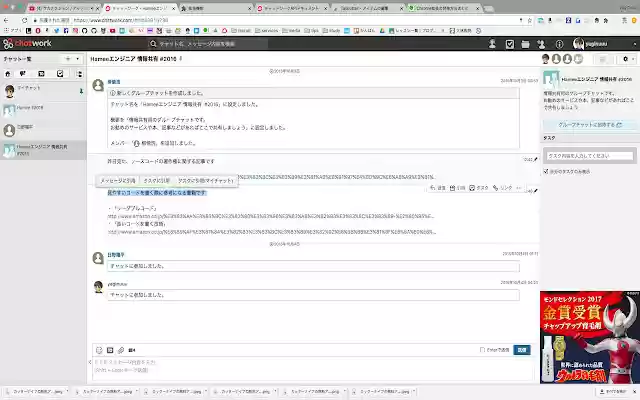Select the 'Hamee エンジニア 情報共有' chat row
The width and height of the screenshot is (640, 400).
click(x=43, y=150)
